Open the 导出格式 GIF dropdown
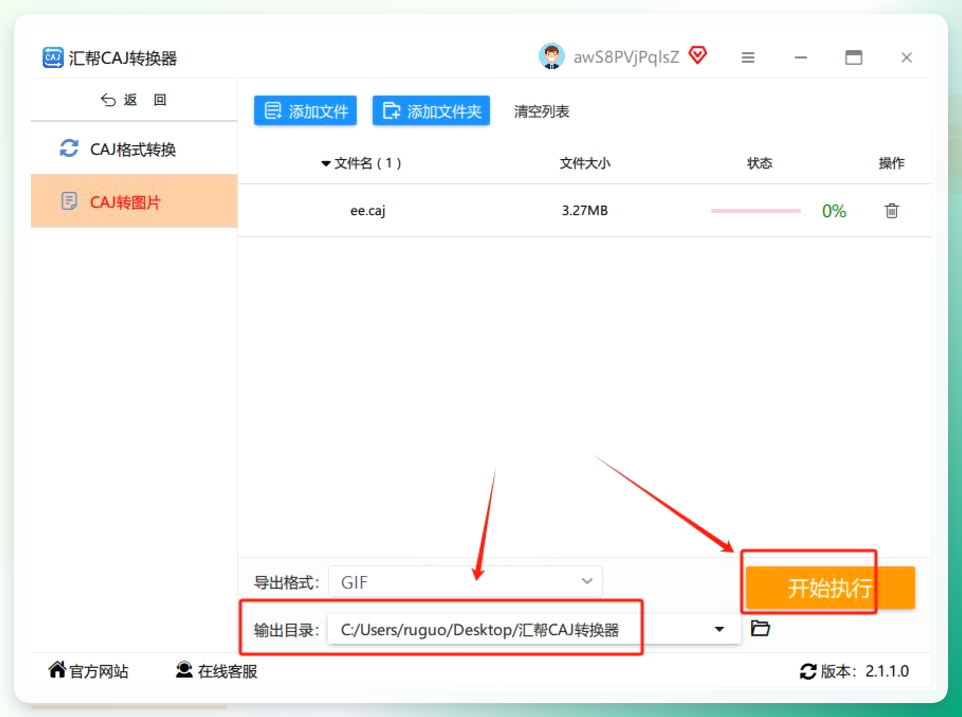Image resolution: width=962 pixels, height=717 pixels. [x=466, y=581]
